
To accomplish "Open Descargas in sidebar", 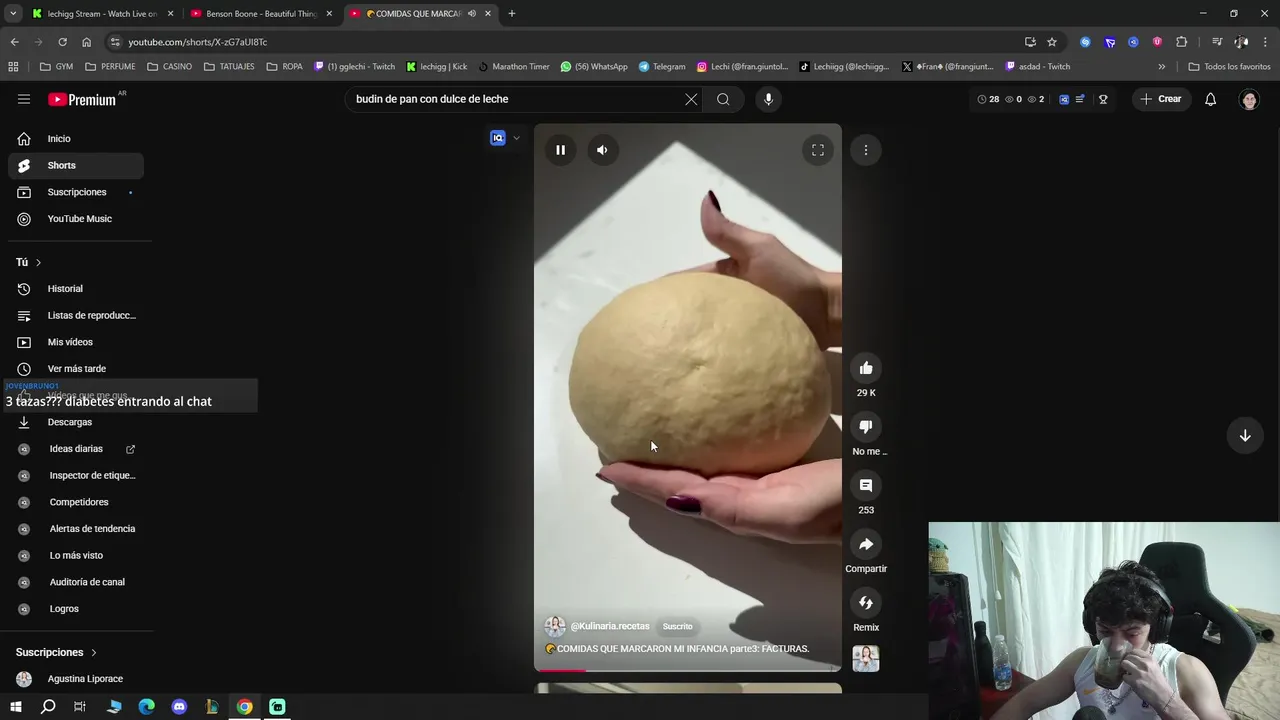I will click(x=76, y=422).
